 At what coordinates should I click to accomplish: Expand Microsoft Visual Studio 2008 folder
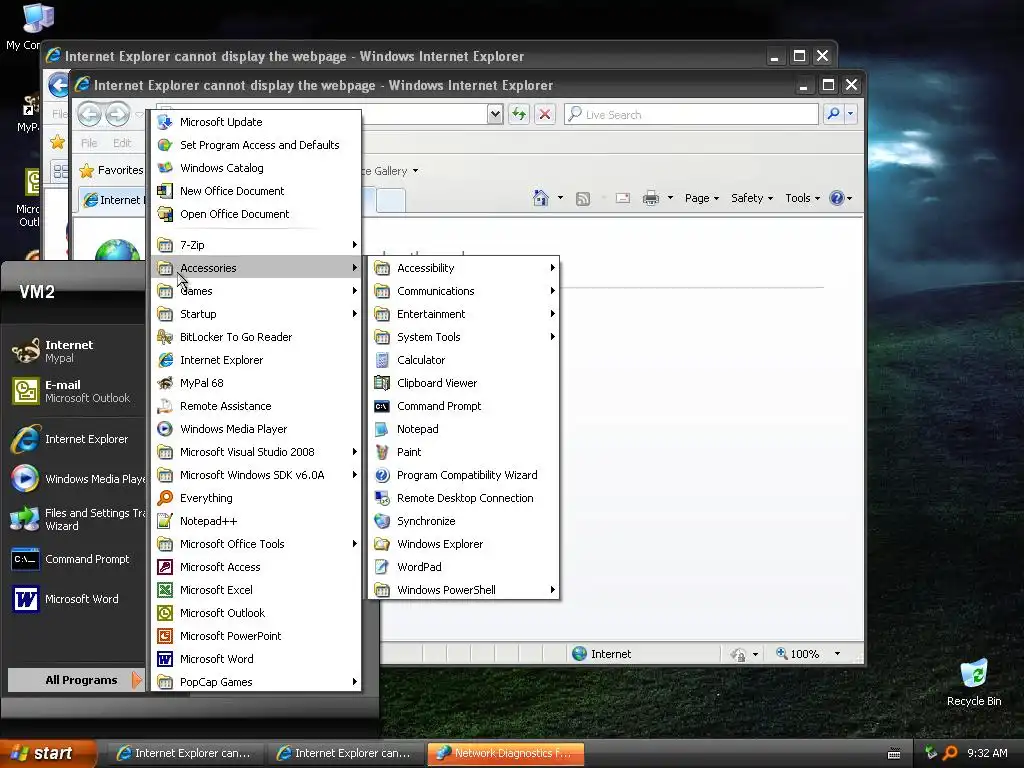tap(256, 452)
